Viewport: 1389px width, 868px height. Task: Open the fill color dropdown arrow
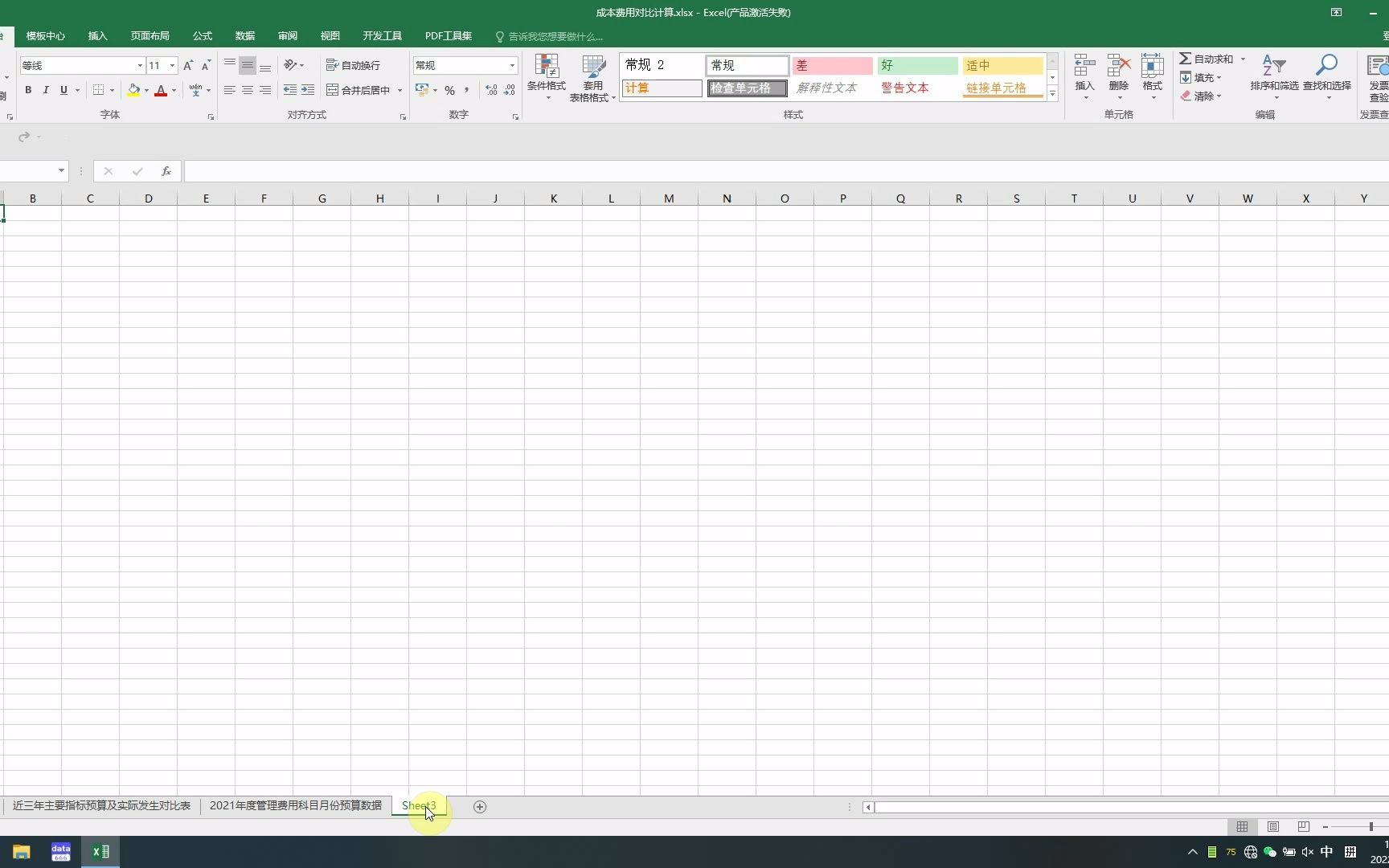146,90
